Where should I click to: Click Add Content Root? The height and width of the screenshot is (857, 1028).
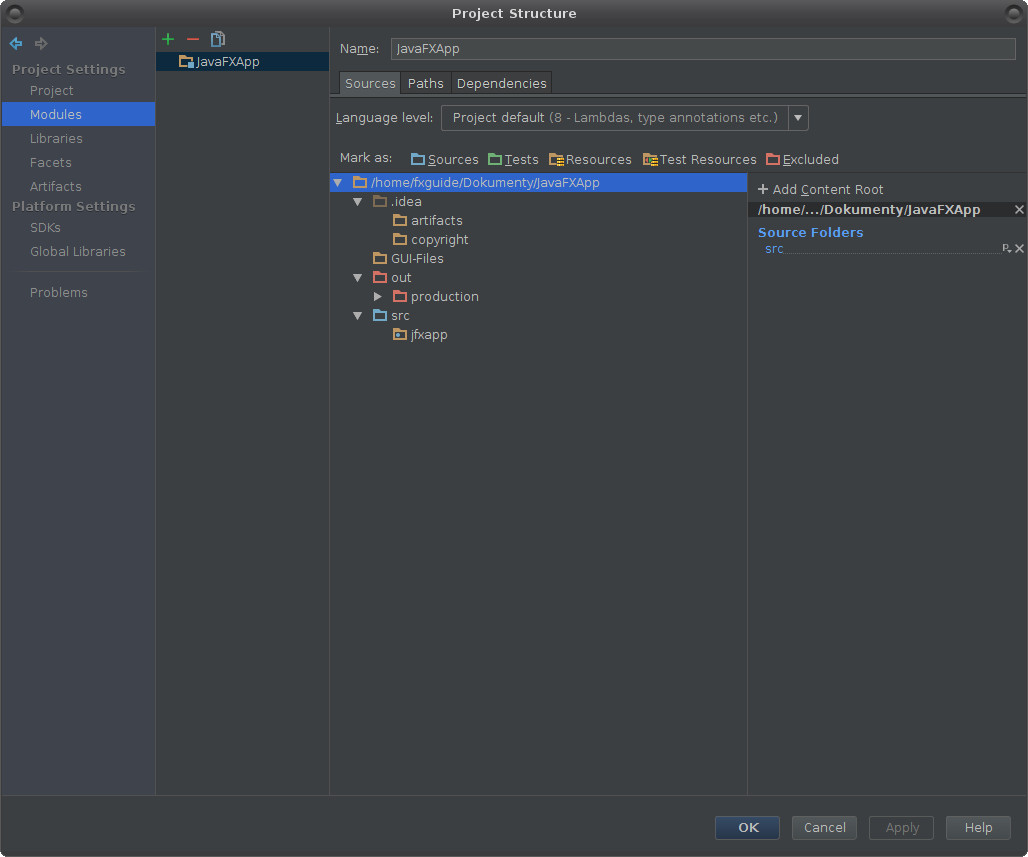(820, 189)
